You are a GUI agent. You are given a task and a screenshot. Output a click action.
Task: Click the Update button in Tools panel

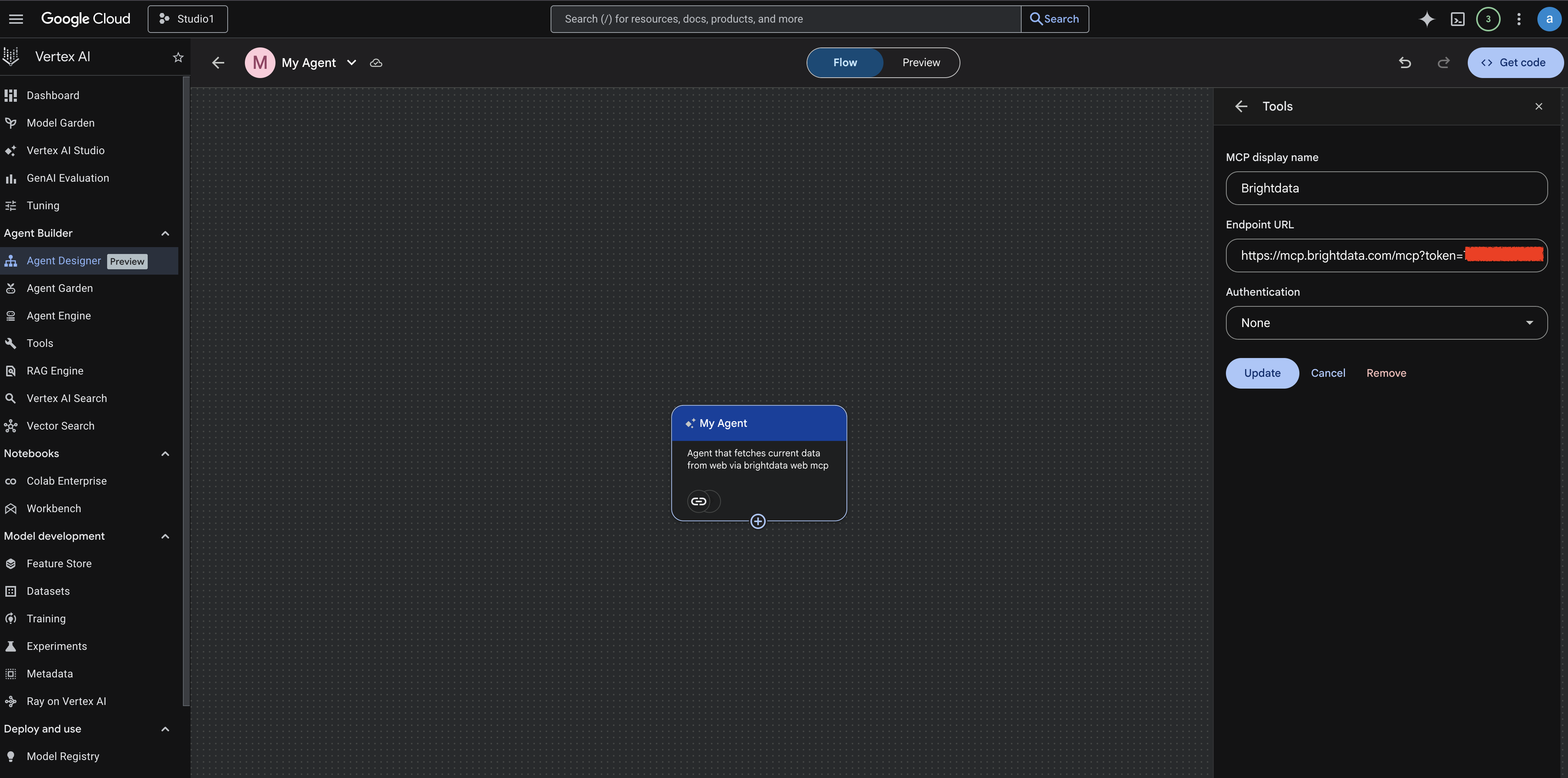click(1261, 373)
